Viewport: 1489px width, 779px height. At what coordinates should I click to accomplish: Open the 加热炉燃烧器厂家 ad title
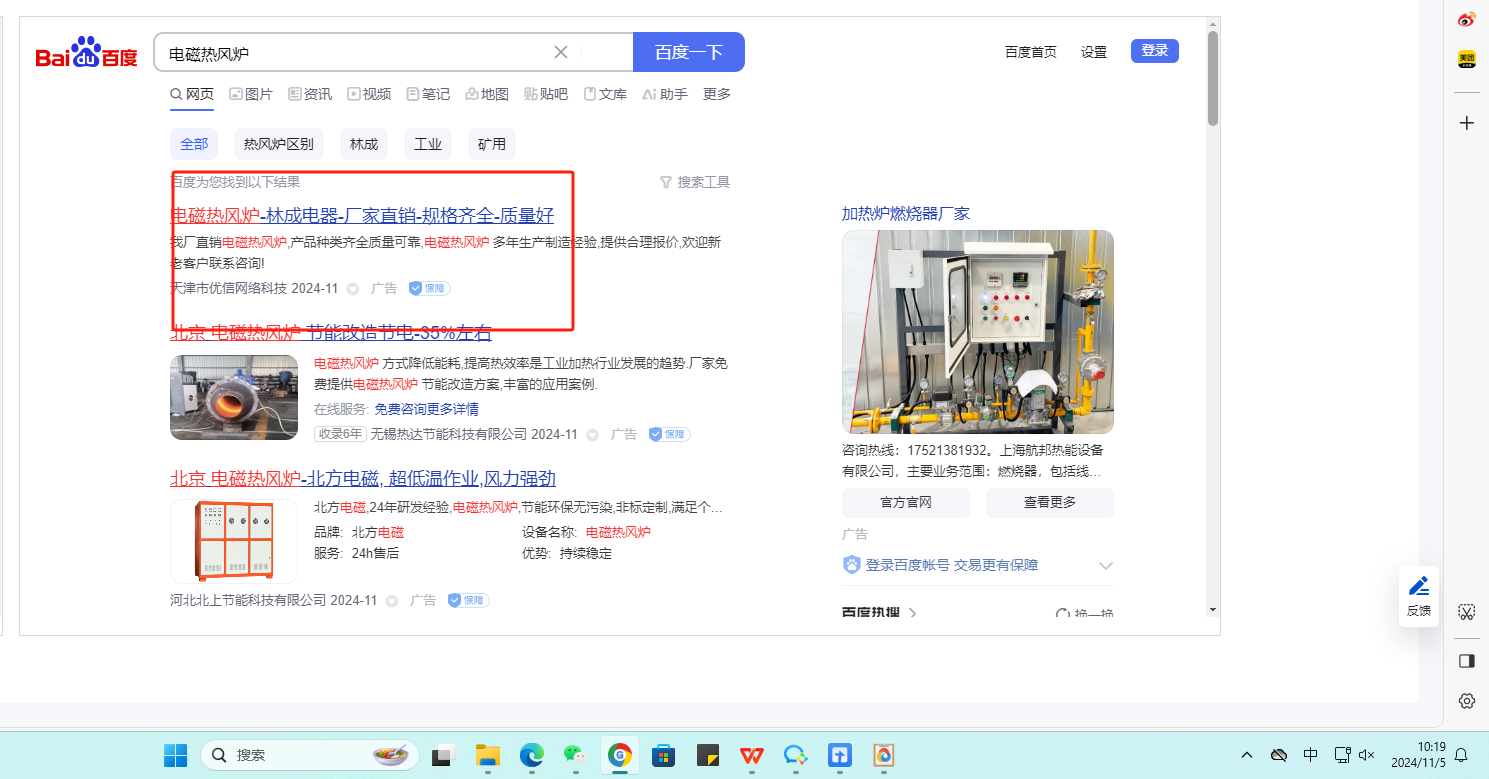[906, 214]
